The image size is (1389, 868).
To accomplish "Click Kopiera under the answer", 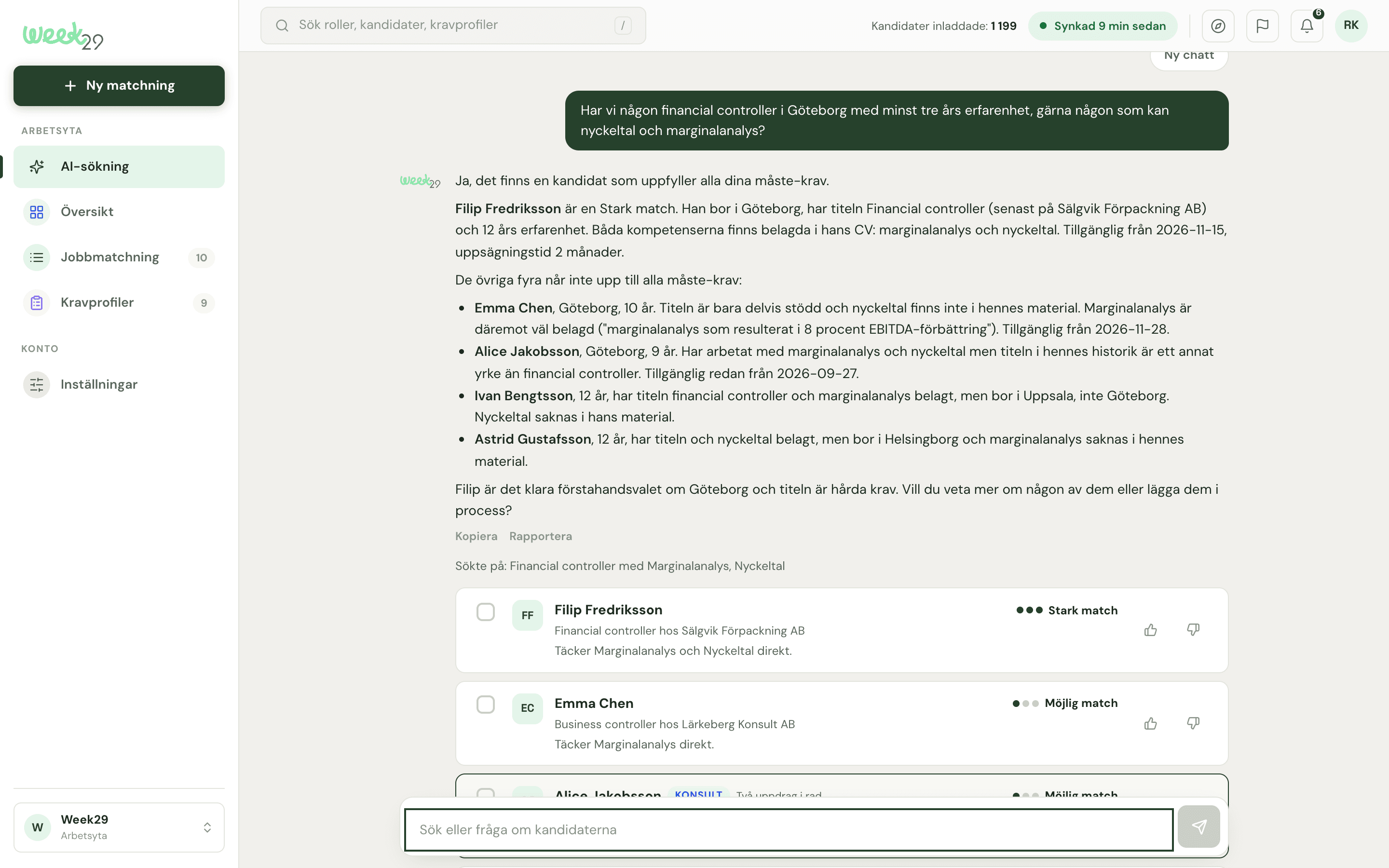I will point(476,536).
